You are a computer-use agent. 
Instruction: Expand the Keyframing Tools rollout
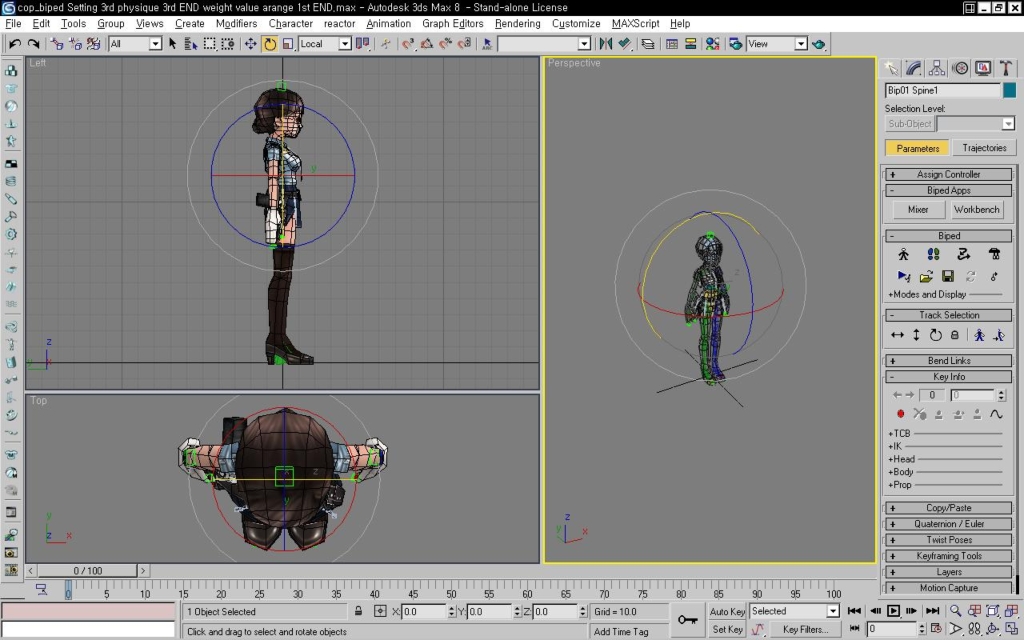coord(948,556)
